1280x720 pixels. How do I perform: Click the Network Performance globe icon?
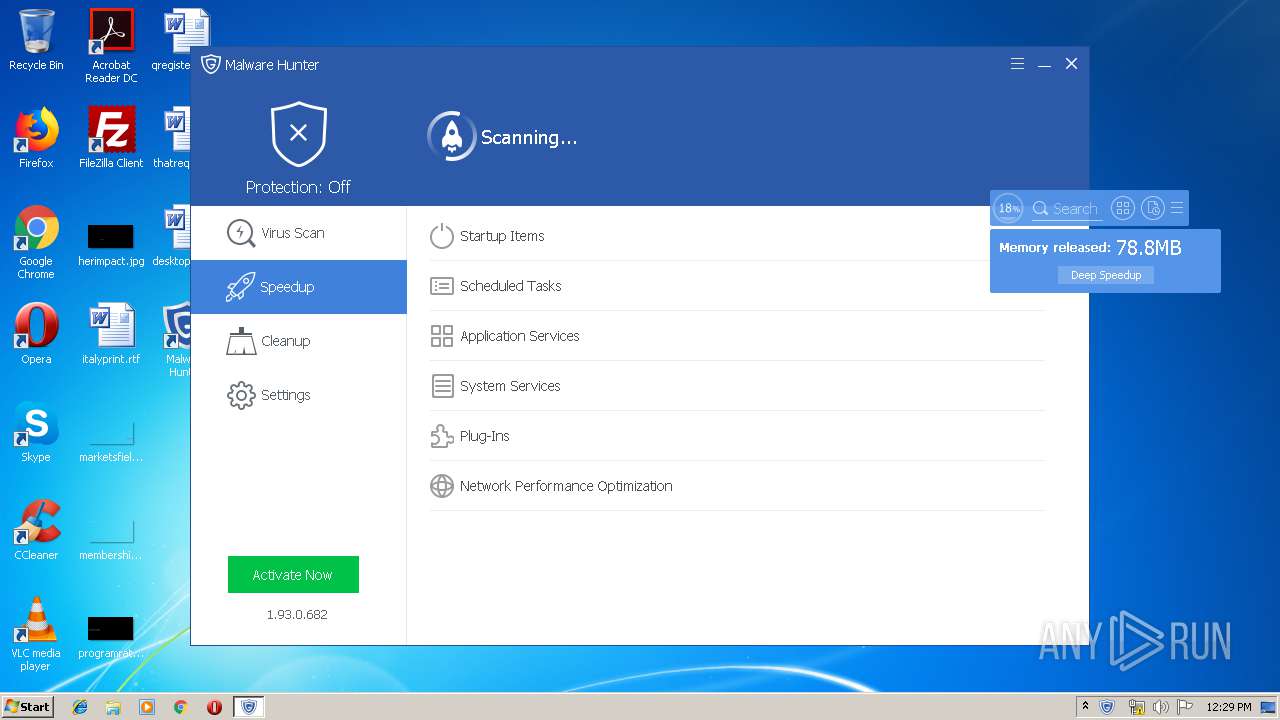click(x=441, y=486)
